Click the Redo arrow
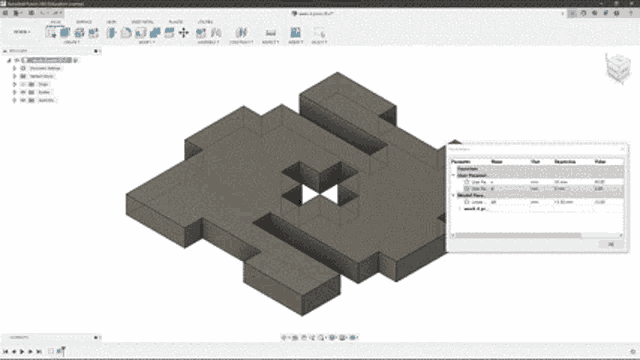 coord(55,13)
